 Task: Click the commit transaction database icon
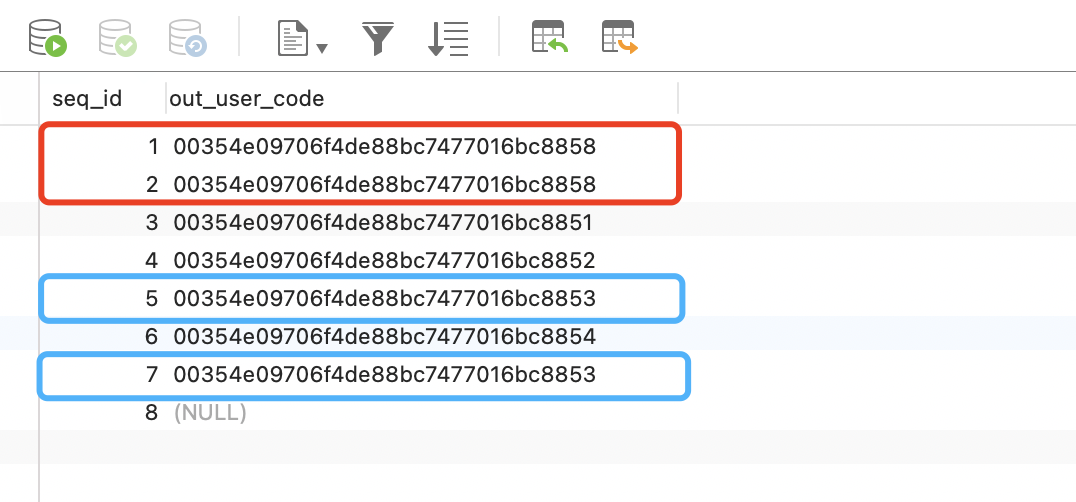117,38
